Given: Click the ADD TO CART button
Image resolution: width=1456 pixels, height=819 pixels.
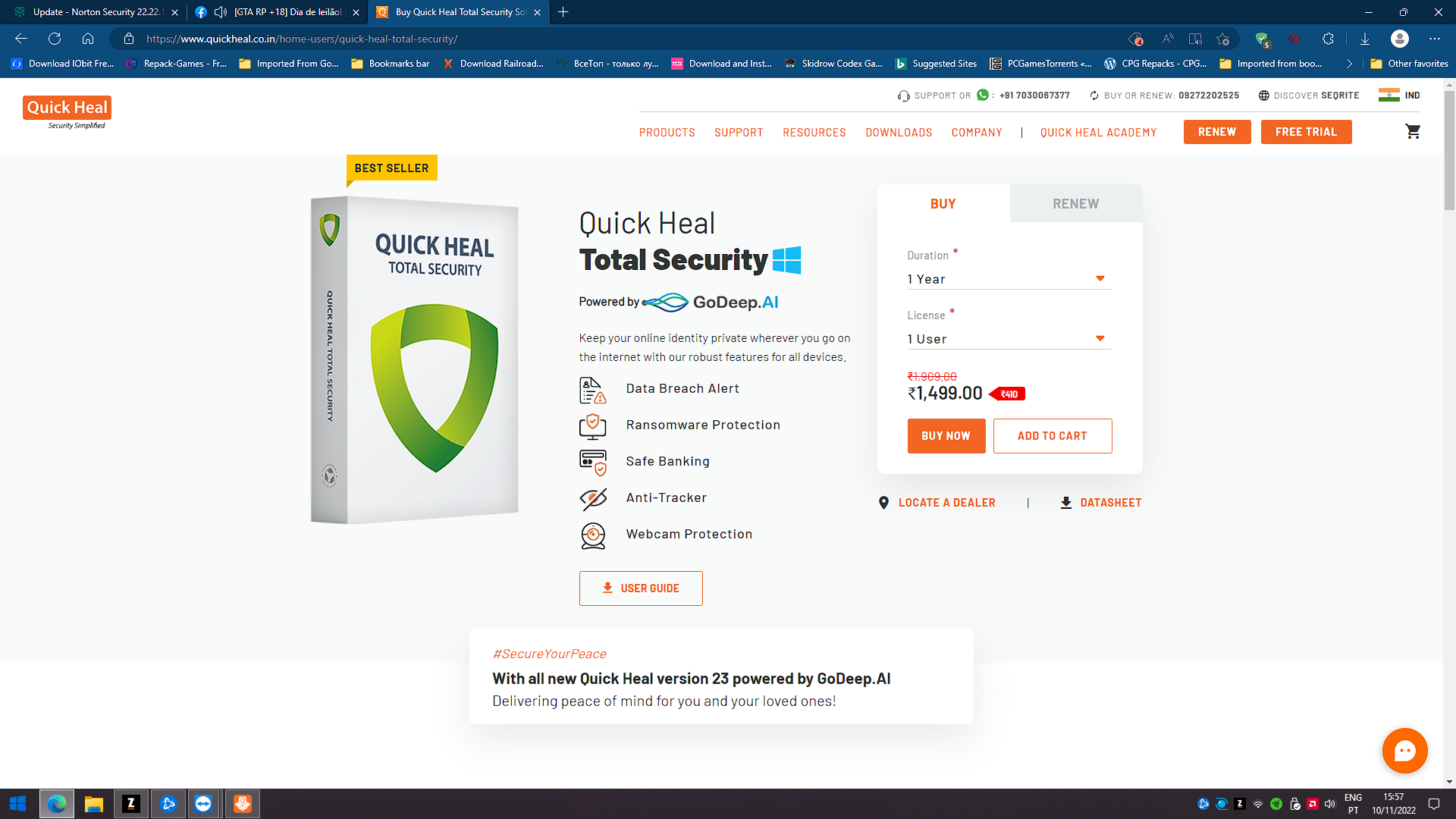Looking at the screenshot, I should coord(1052,436).
